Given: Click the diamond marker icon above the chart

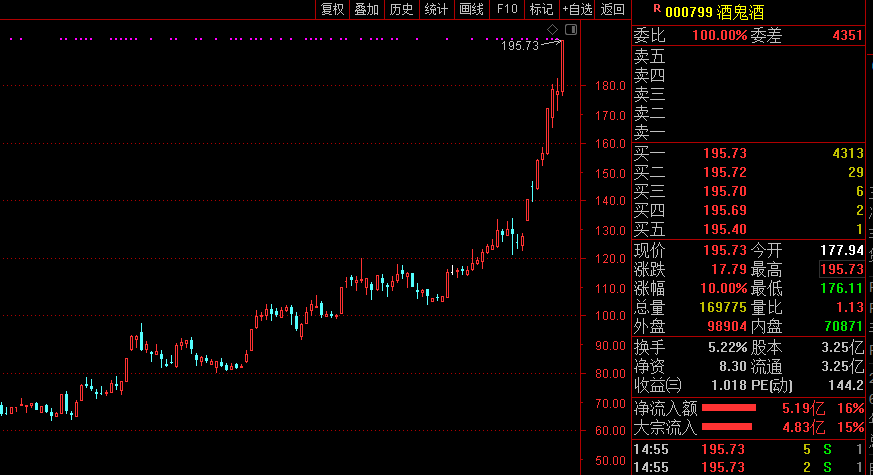Looking at the screenshot, I should click(552, 31).
